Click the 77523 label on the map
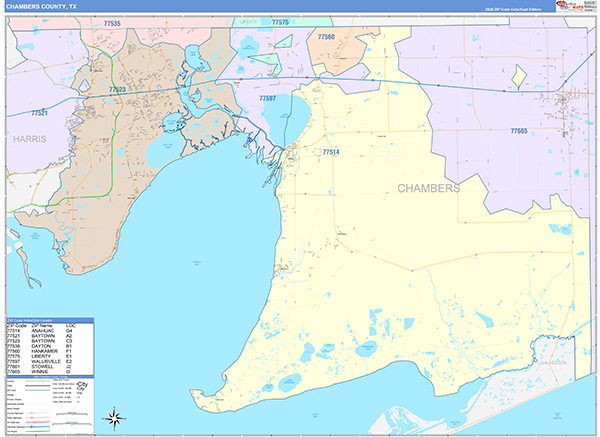Image resolution: width=600 pixels, height=437 pixels. pyautogui.click(x=117, y=90)
